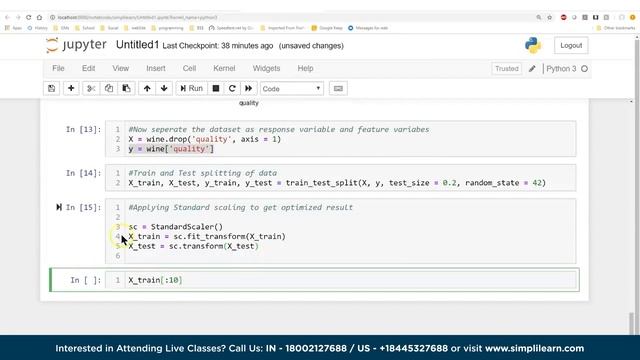Viewport: 640px width, 360px height.
Task: Click the In [14] cell prompt
Action: point(83,173)
